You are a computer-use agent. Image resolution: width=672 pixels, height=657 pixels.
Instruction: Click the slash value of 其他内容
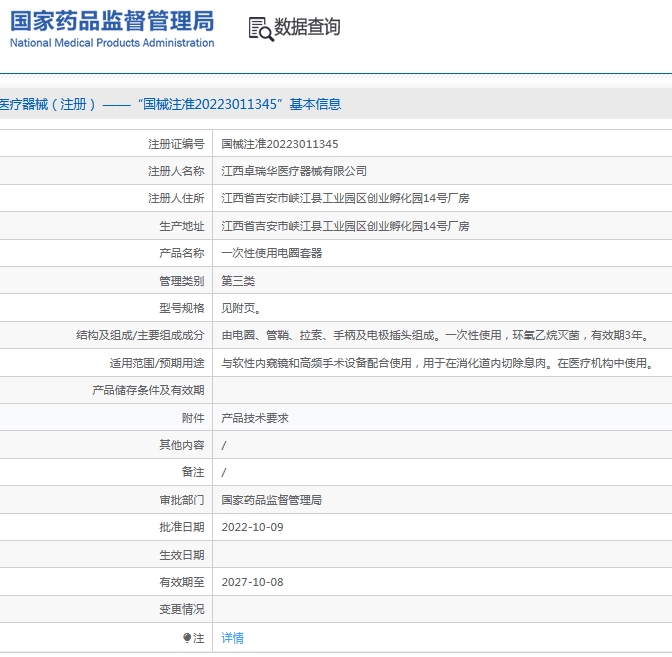click(224, 445)
